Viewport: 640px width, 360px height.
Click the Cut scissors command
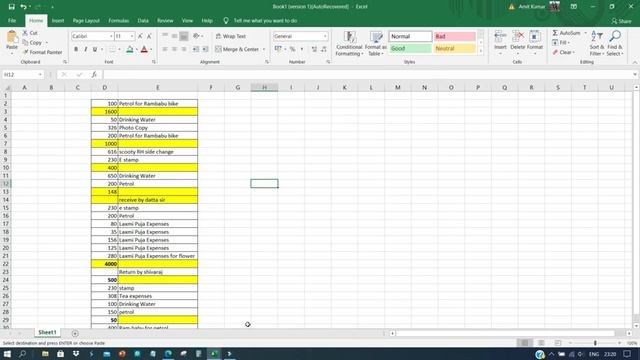click(30, 33)
